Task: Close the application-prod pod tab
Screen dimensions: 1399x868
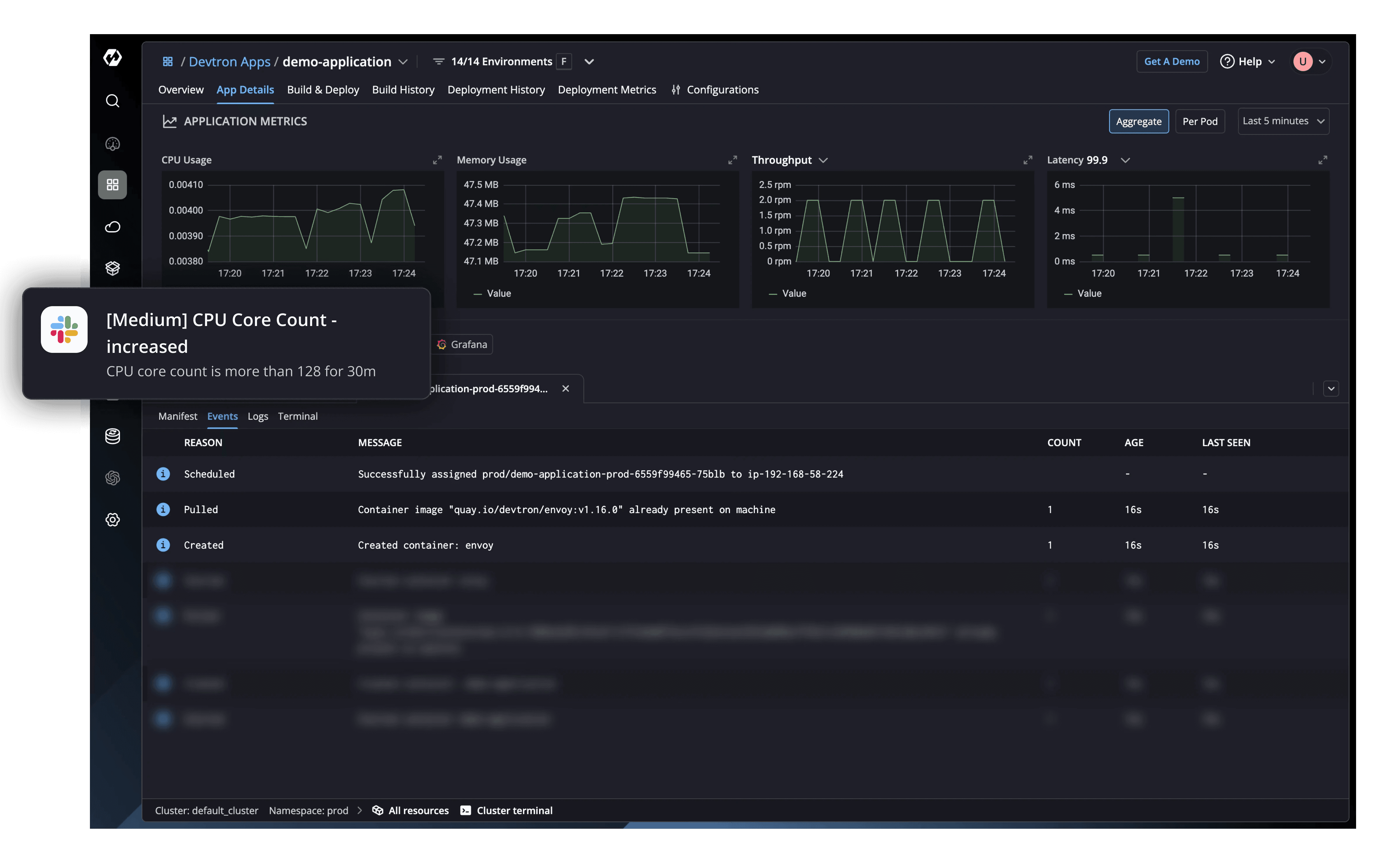Action: [x=566, y=389]
